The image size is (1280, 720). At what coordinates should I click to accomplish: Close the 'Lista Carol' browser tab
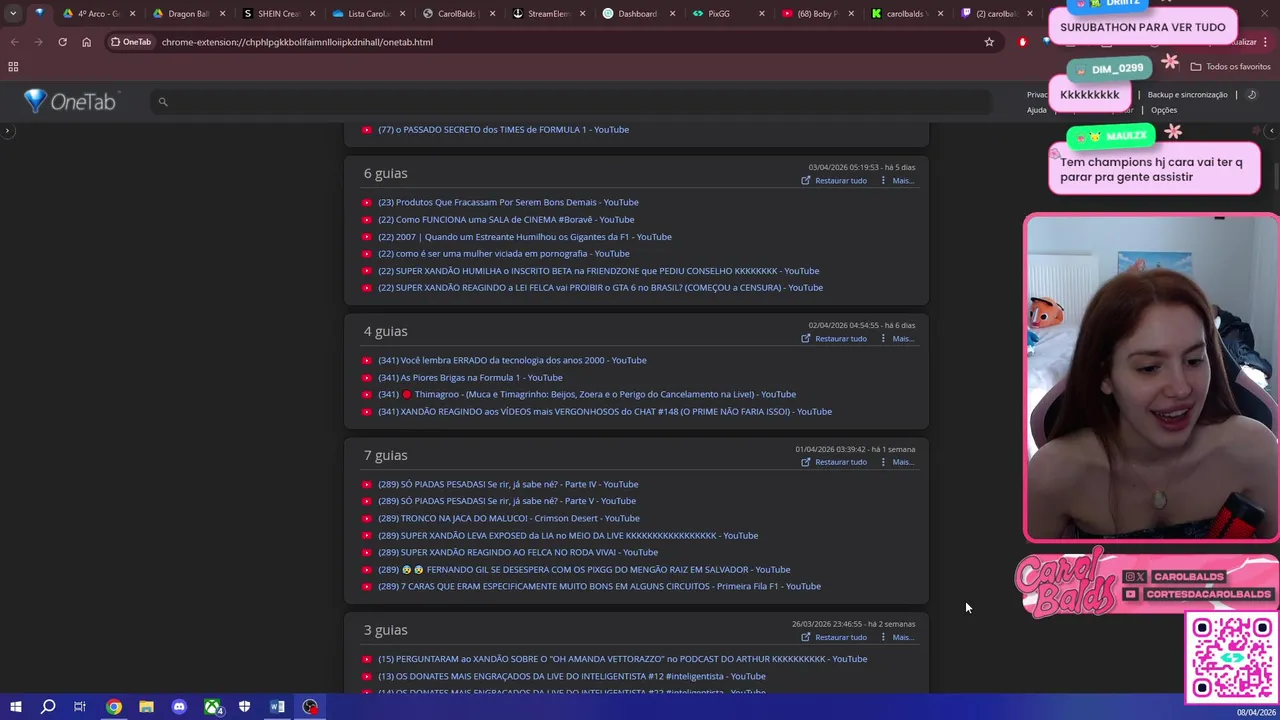coord(402,14)
